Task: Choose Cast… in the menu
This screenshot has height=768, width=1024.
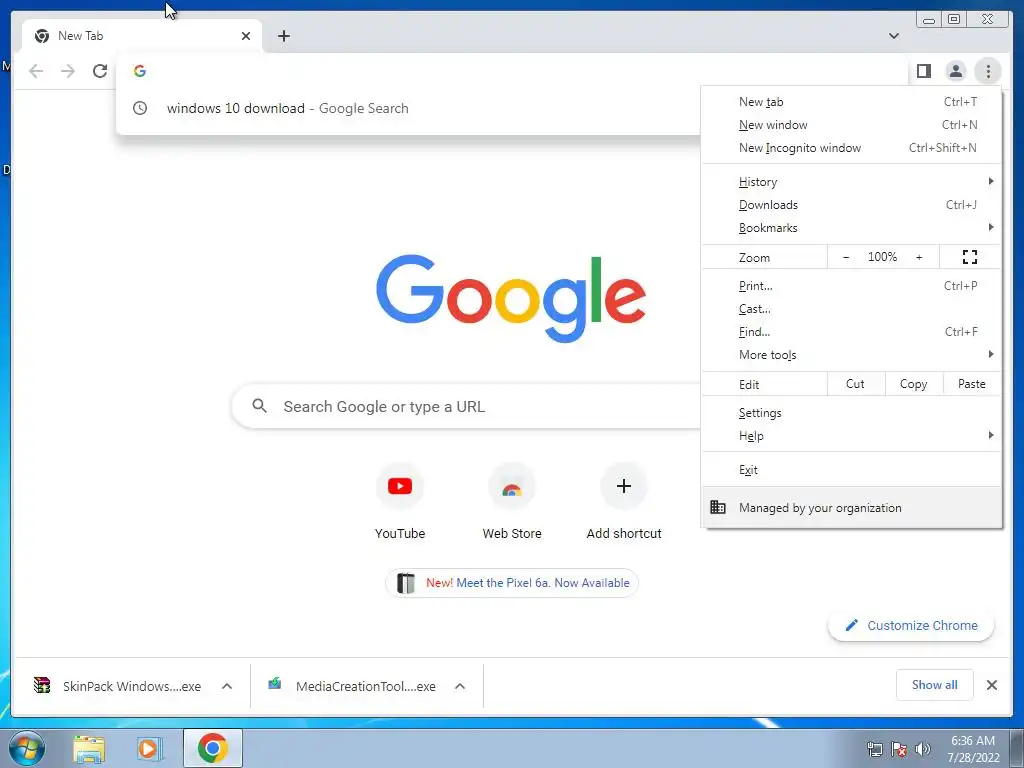Action: coord(852,309)
